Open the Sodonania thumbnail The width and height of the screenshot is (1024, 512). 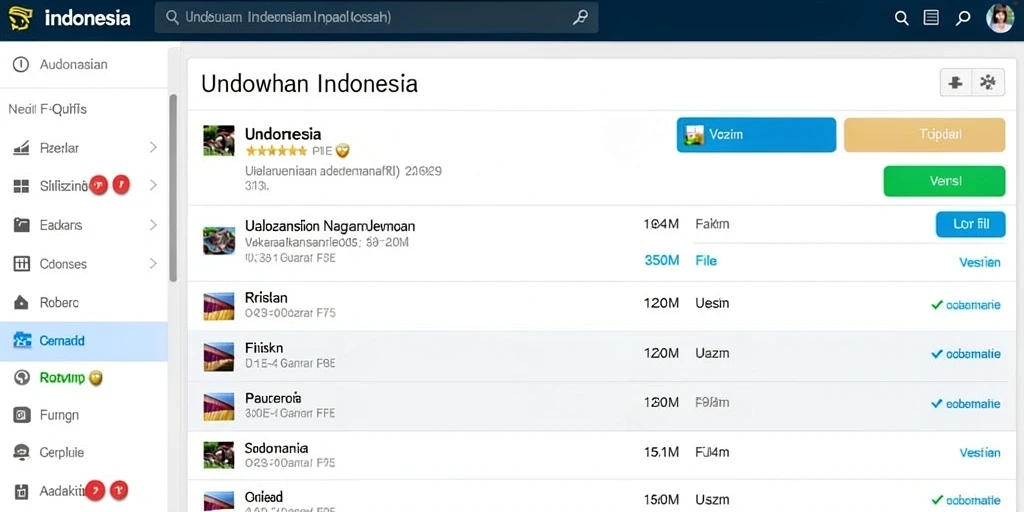(x=219, y=455)
